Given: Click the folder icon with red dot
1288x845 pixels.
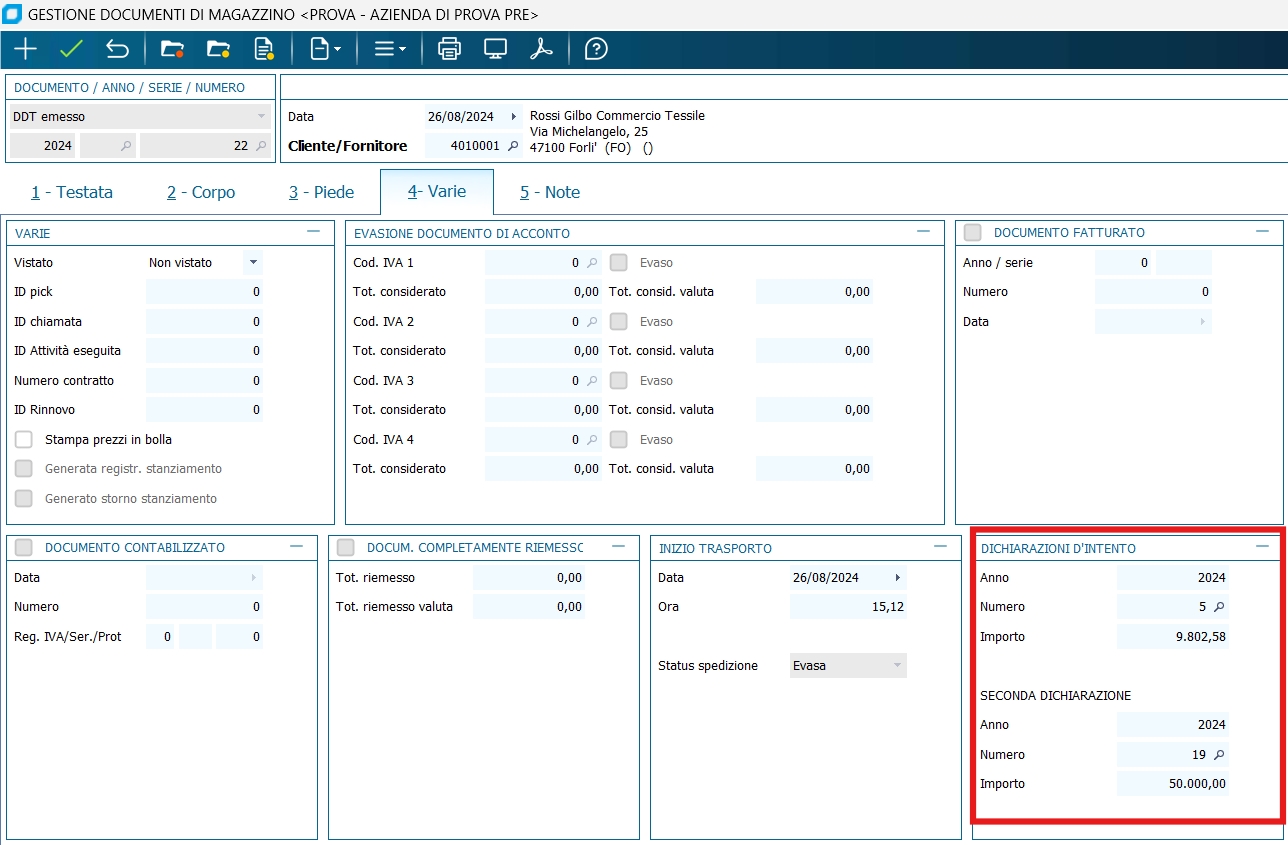Looking at the screenshot, I should (172, 49).
